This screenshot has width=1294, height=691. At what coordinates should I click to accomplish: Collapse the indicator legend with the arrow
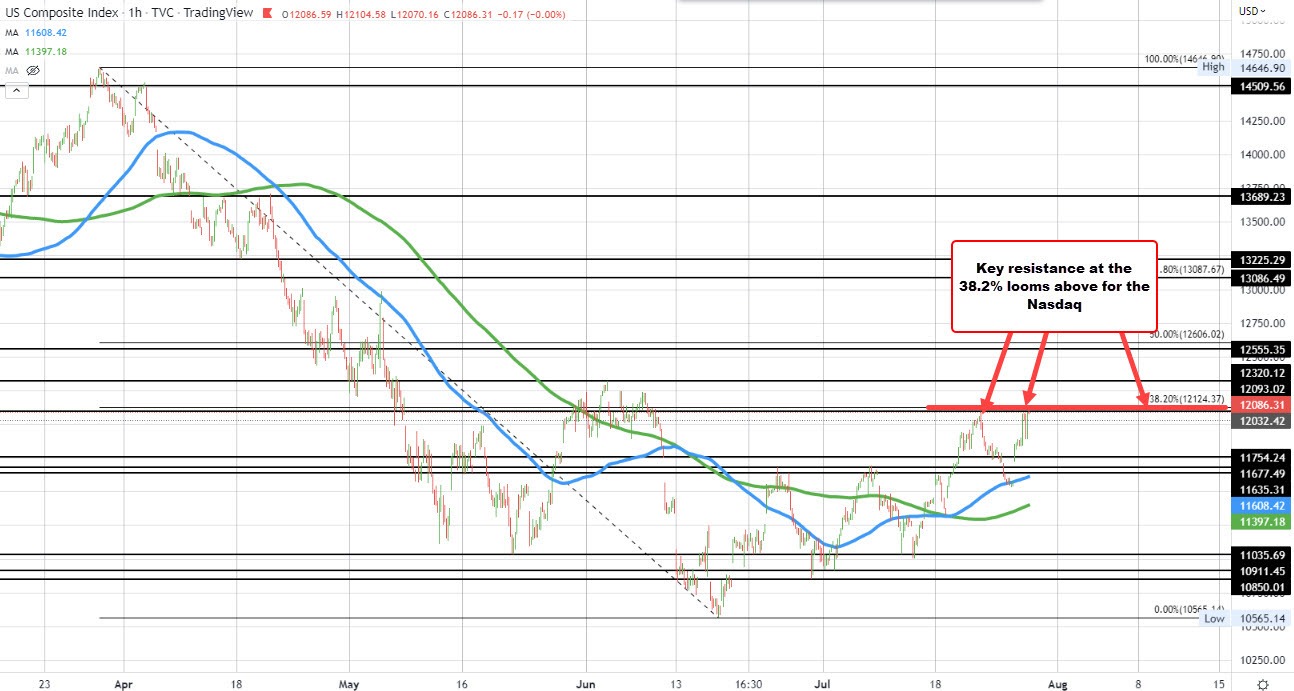(x=15, y=91)
